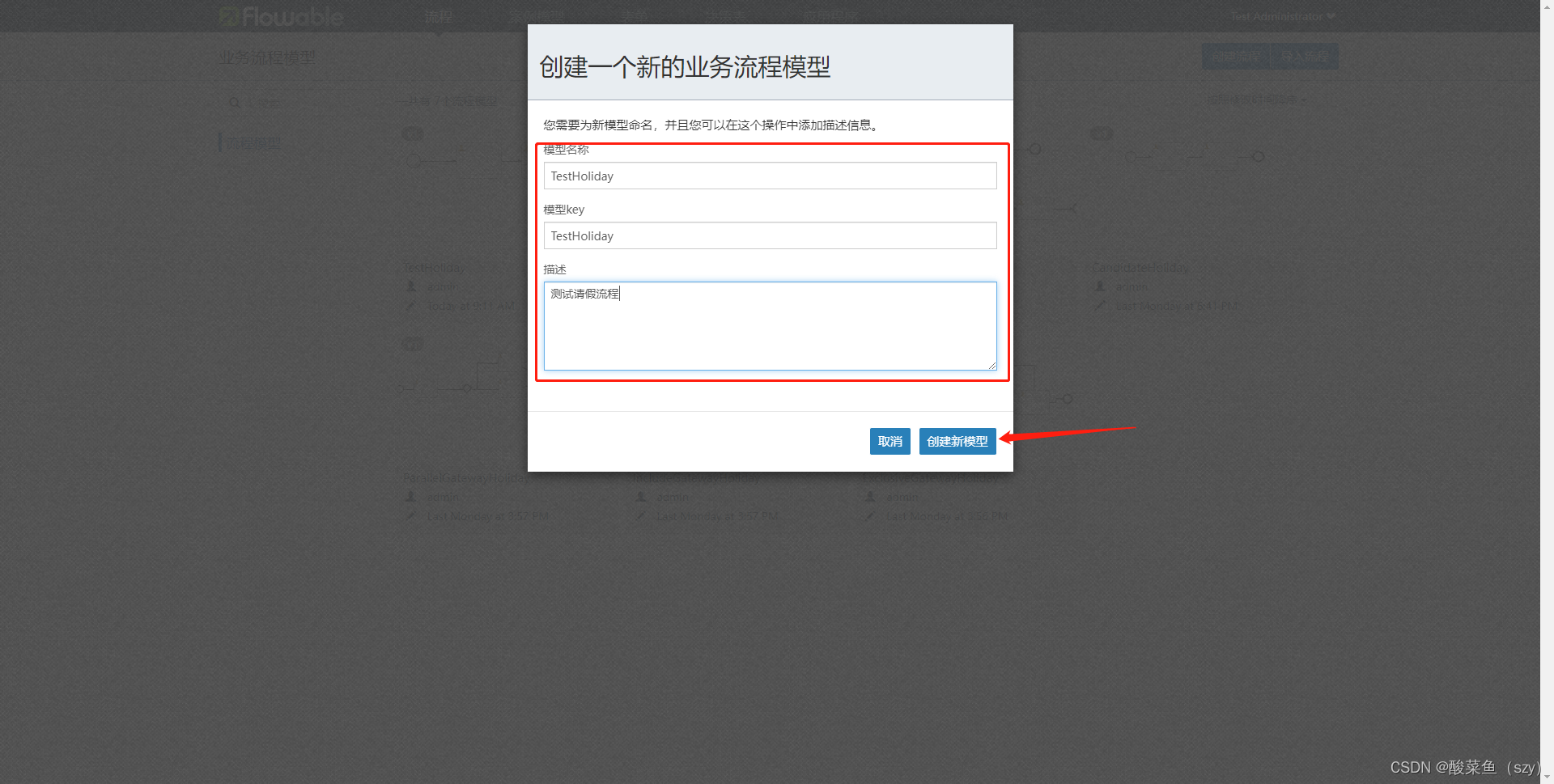Click the user icon under ParallelGatewayHoliday
This screenshot has height=784, width=1554.
[410, 497]
